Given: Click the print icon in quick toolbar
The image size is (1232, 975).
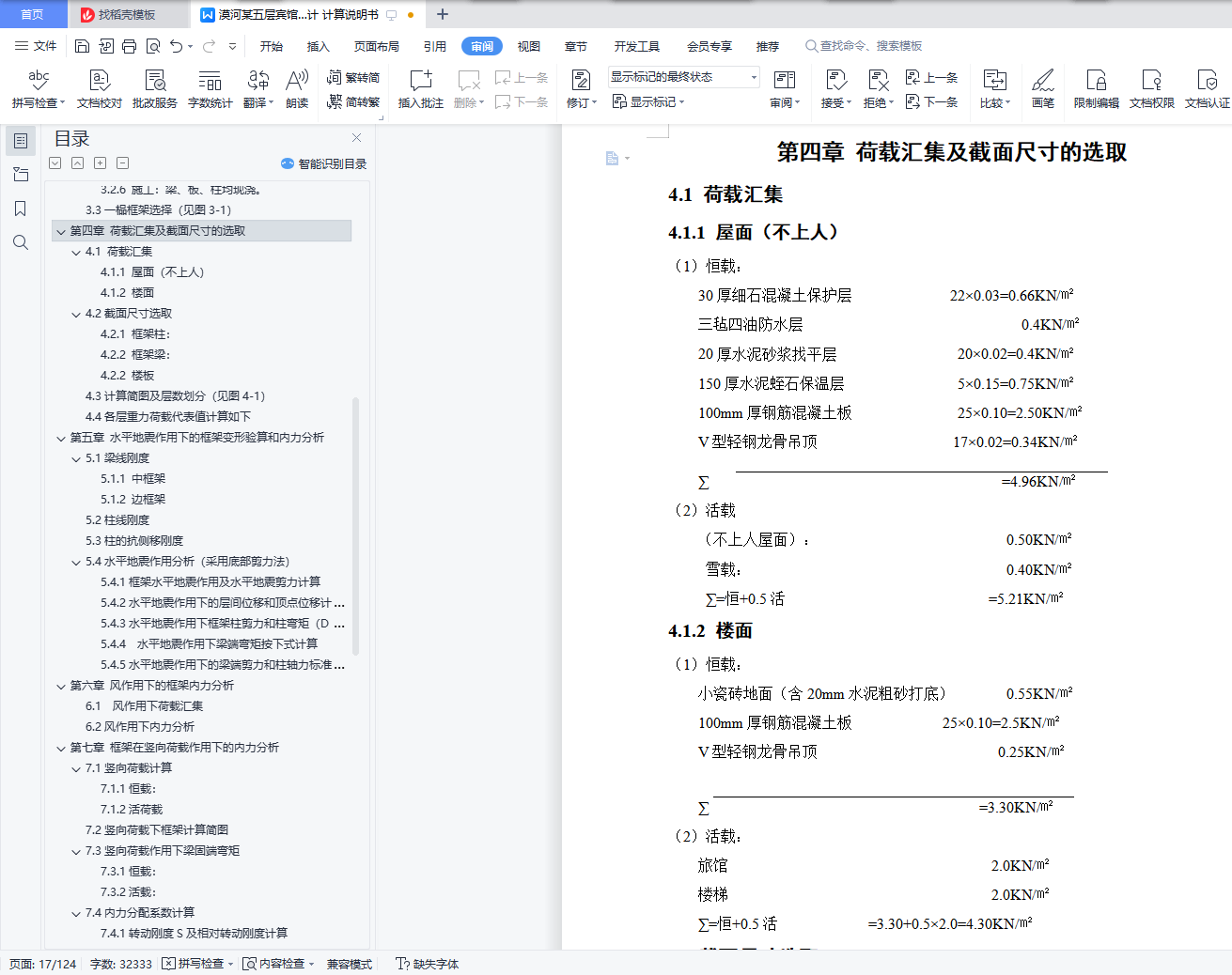Looking at the screenshot, I should tap(129, 46).
